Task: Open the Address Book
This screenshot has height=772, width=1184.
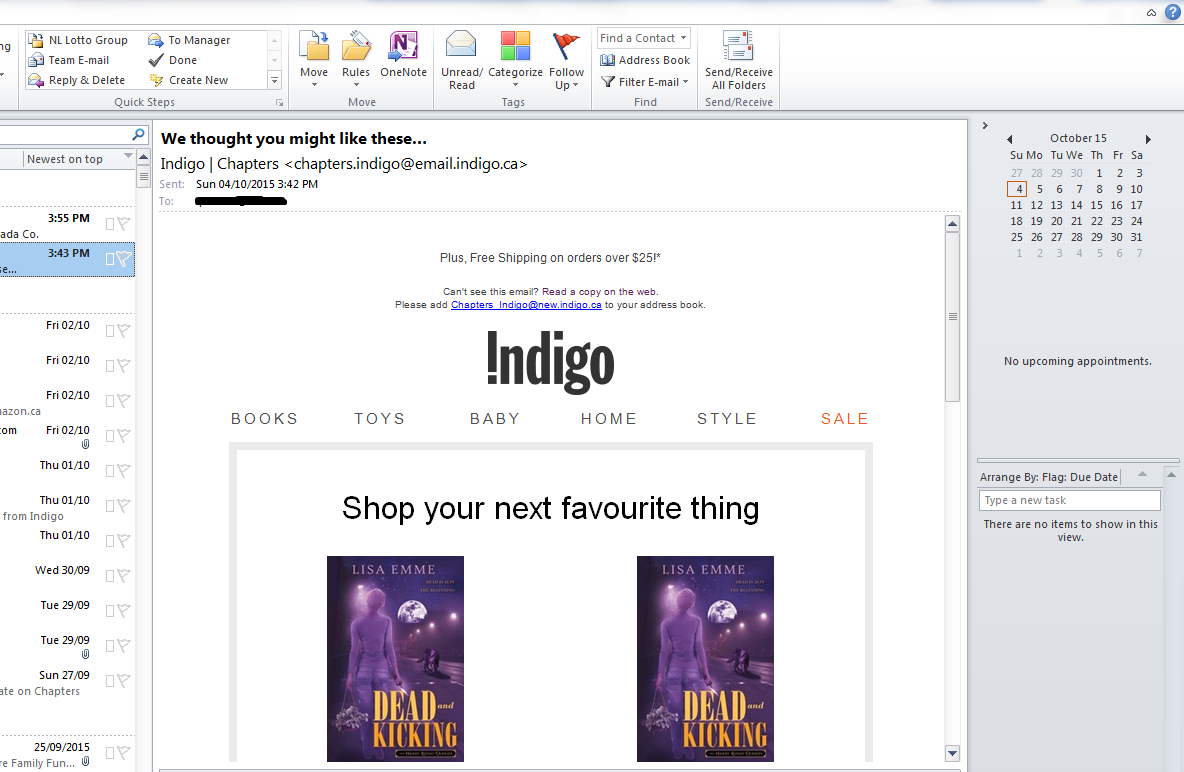Action: click(645, 60)
